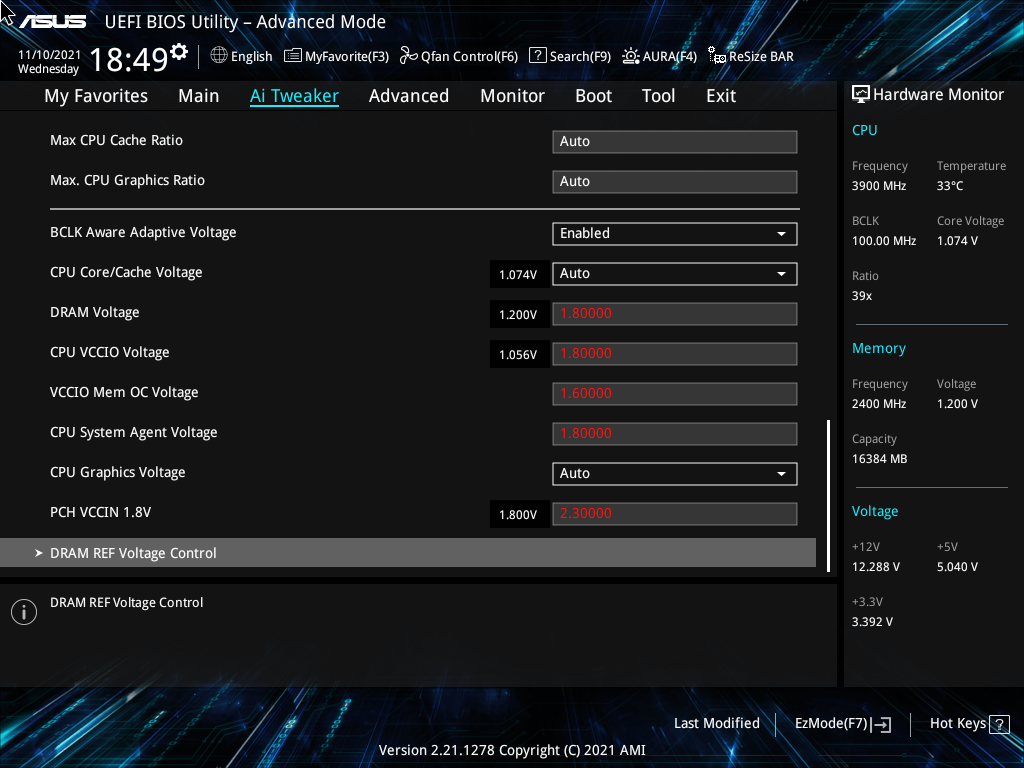The image size is (1024, 768).
Task: Click the date 11/10/2021
Action: (x=49, y=55)
